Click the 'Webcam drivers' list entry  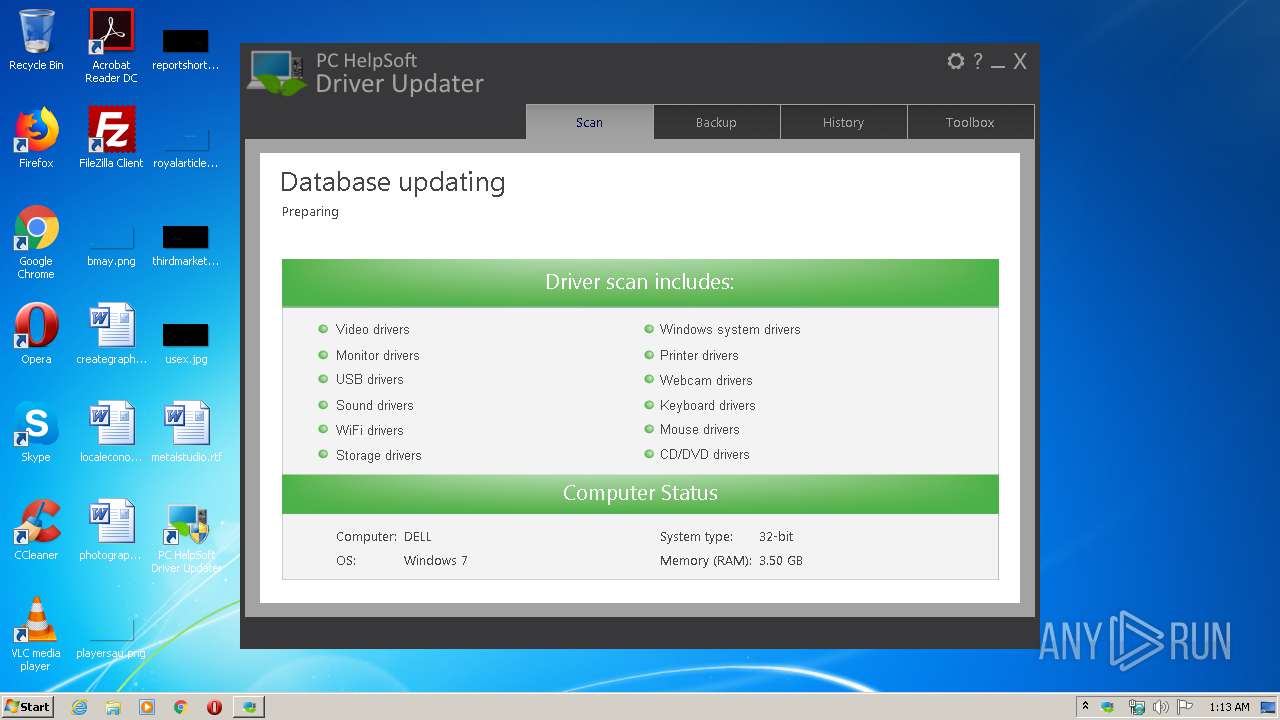pyautogui.click(x=706, y=380)
